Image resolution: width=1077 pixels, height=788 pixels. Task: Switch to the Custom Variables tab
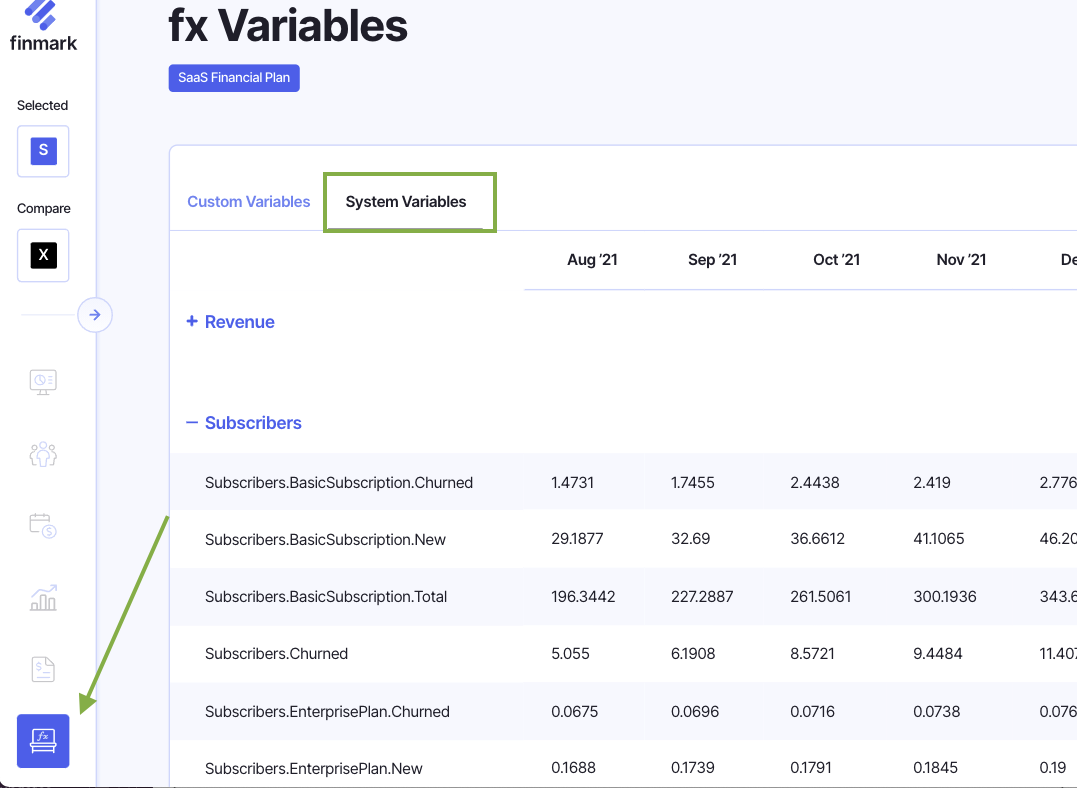click(248, 201)
